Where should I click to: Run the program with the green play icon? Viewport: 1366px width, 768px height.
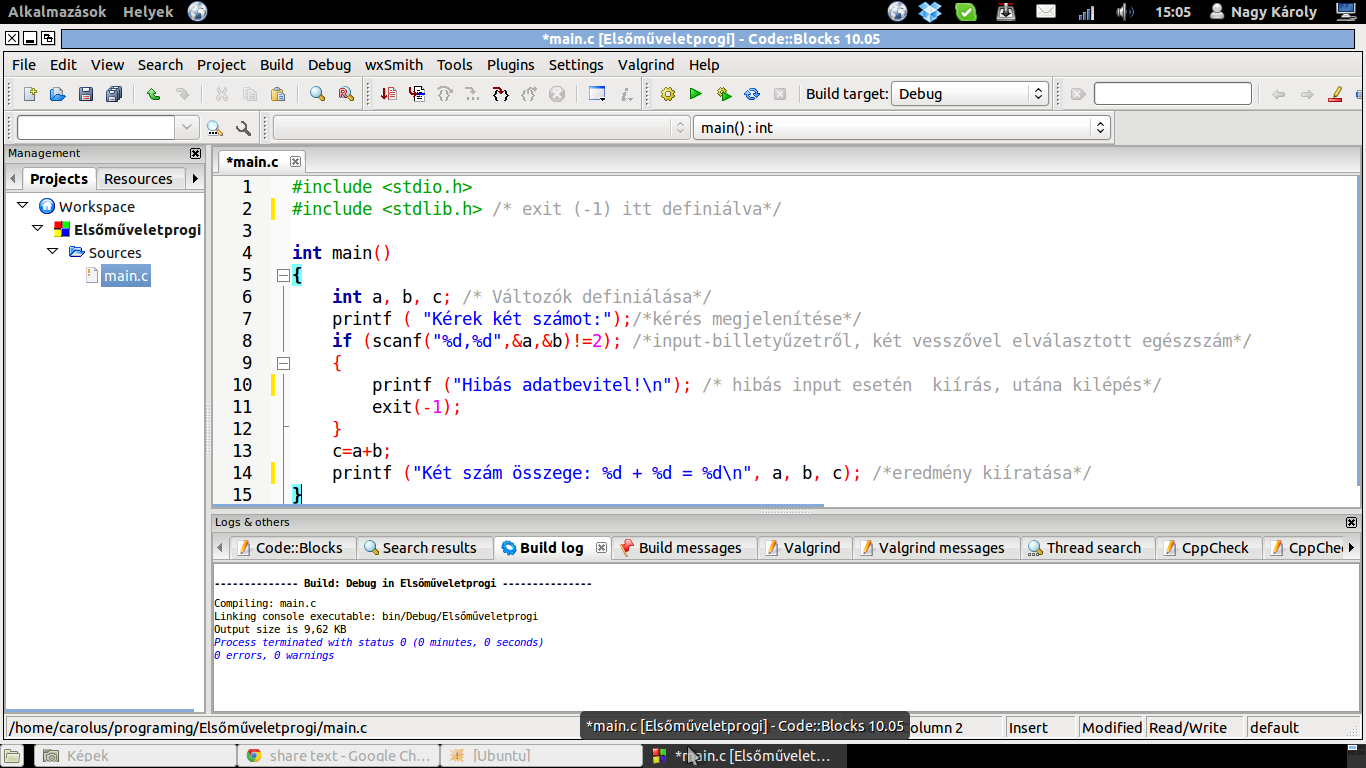click(x=696, y=94)
